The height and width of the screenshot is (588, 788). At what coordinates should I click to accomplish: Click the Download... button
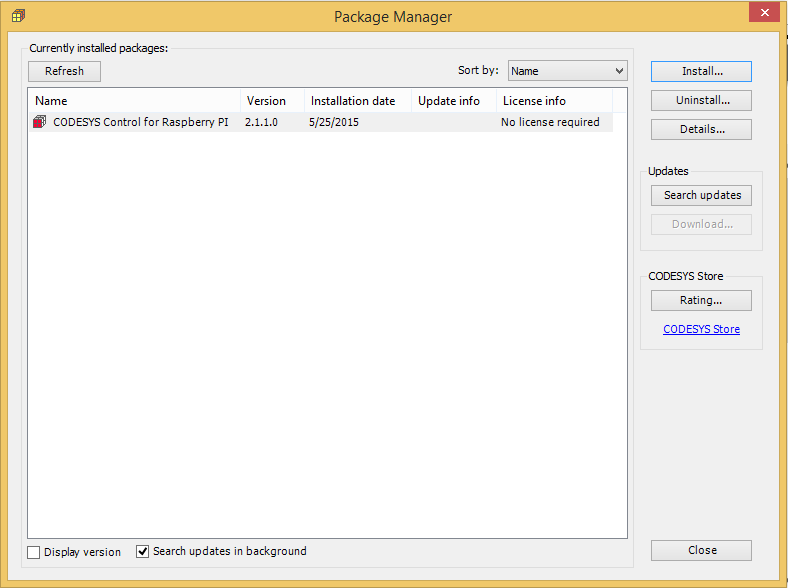point(702,225)
